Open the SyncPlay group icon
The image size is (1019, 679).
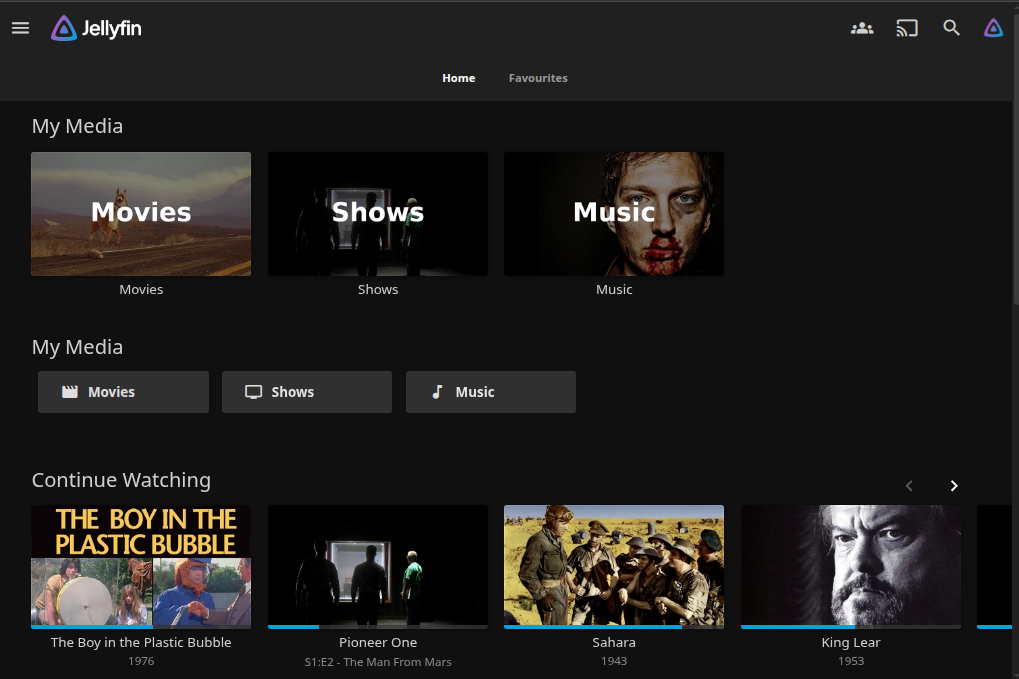pyautogui.click(x=861, y=28)
